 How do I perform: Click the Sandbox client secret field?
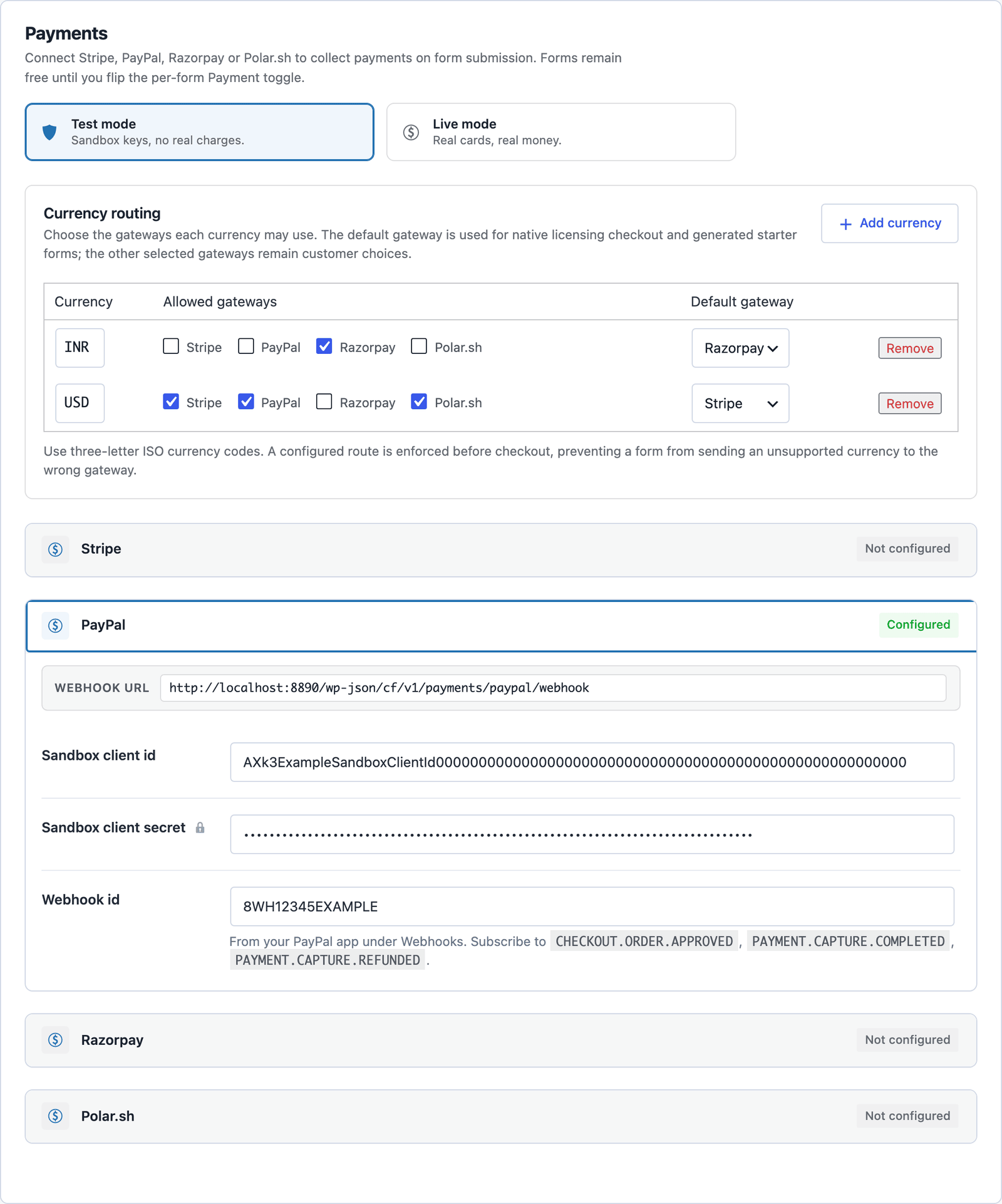[x=592, y=834]
